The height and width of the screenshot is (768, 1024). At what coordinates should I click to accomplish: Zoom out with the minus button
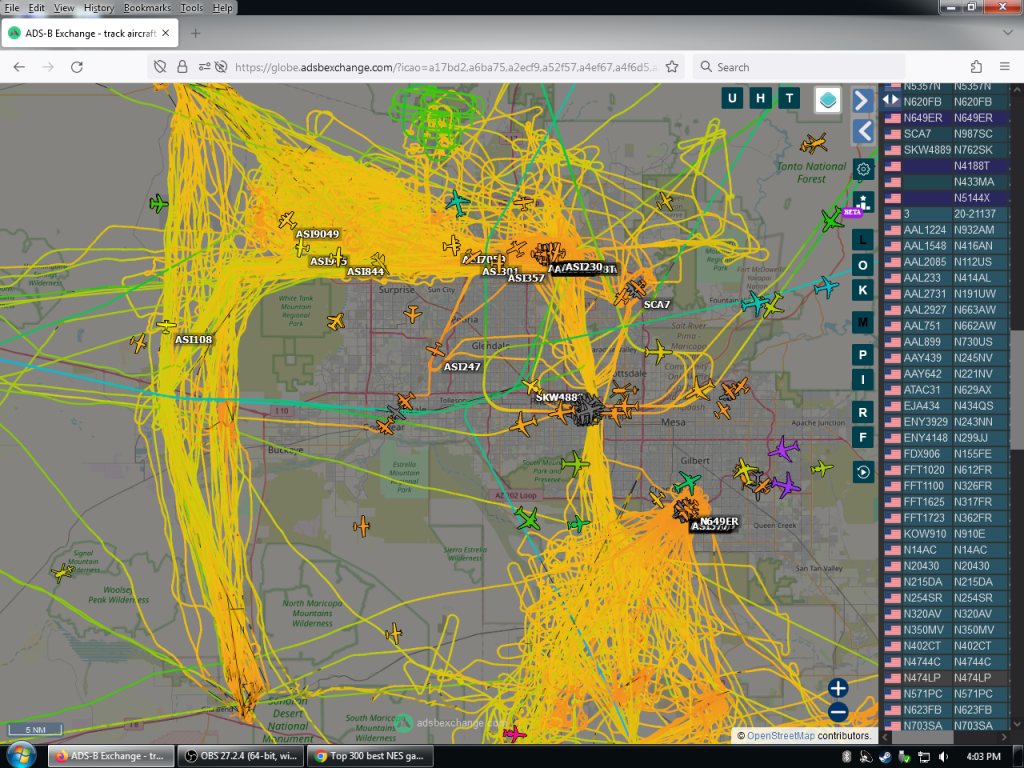point(838,712)
